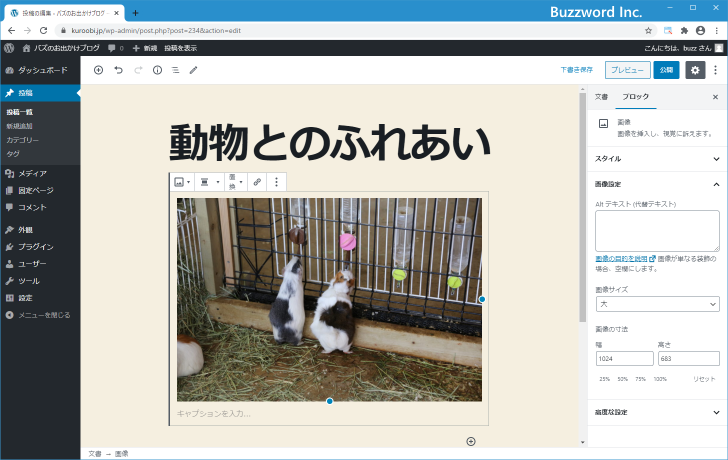728x460 pixels.
Task: Open ユーザー users menu
Action: pos(40,264)
